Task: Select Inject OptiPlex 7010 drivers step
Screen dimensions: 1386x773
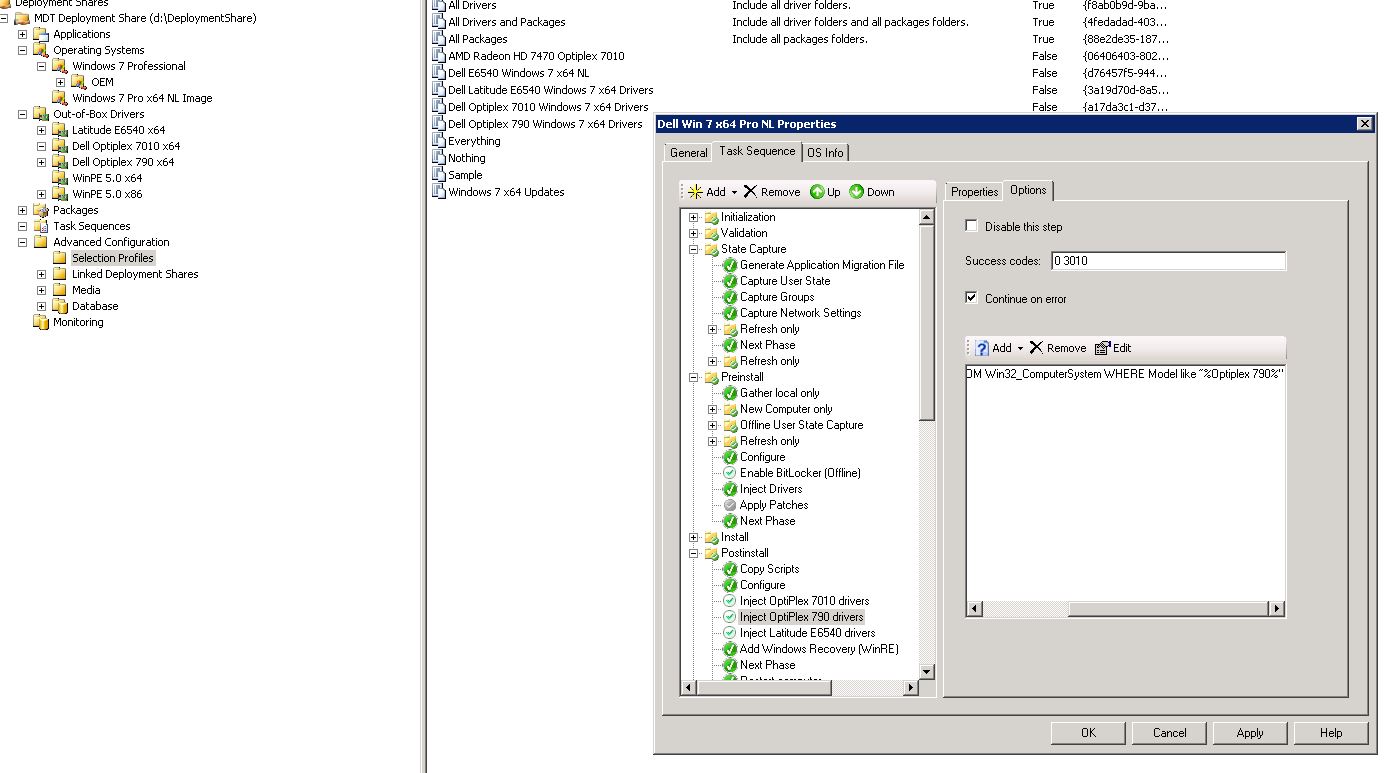Action: click(x=804, y=601)
